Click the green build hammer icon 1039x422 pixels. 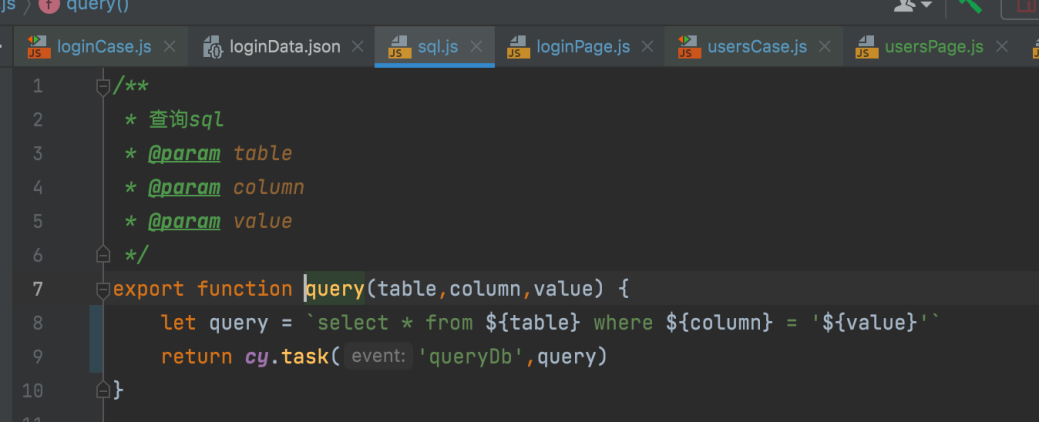pyautogui.click(x=969, y=5)
